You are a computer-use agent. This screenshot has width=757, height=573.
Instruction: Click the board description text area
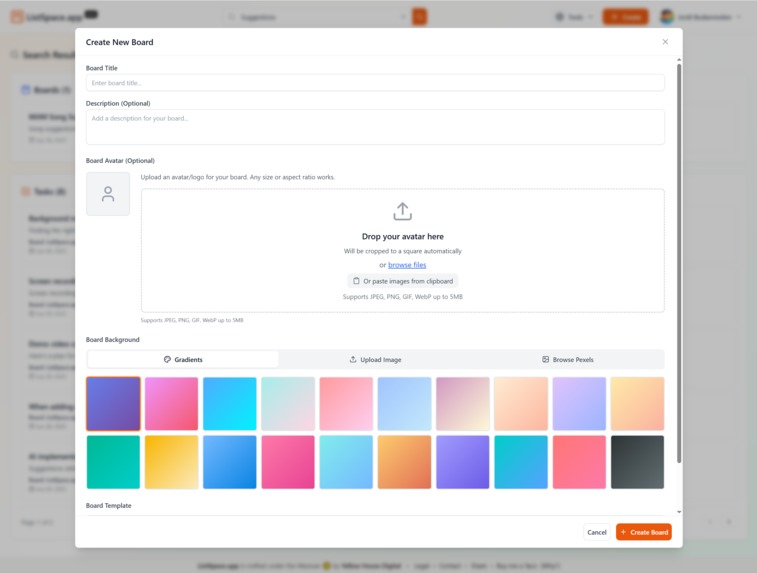(x=375, y=127)
